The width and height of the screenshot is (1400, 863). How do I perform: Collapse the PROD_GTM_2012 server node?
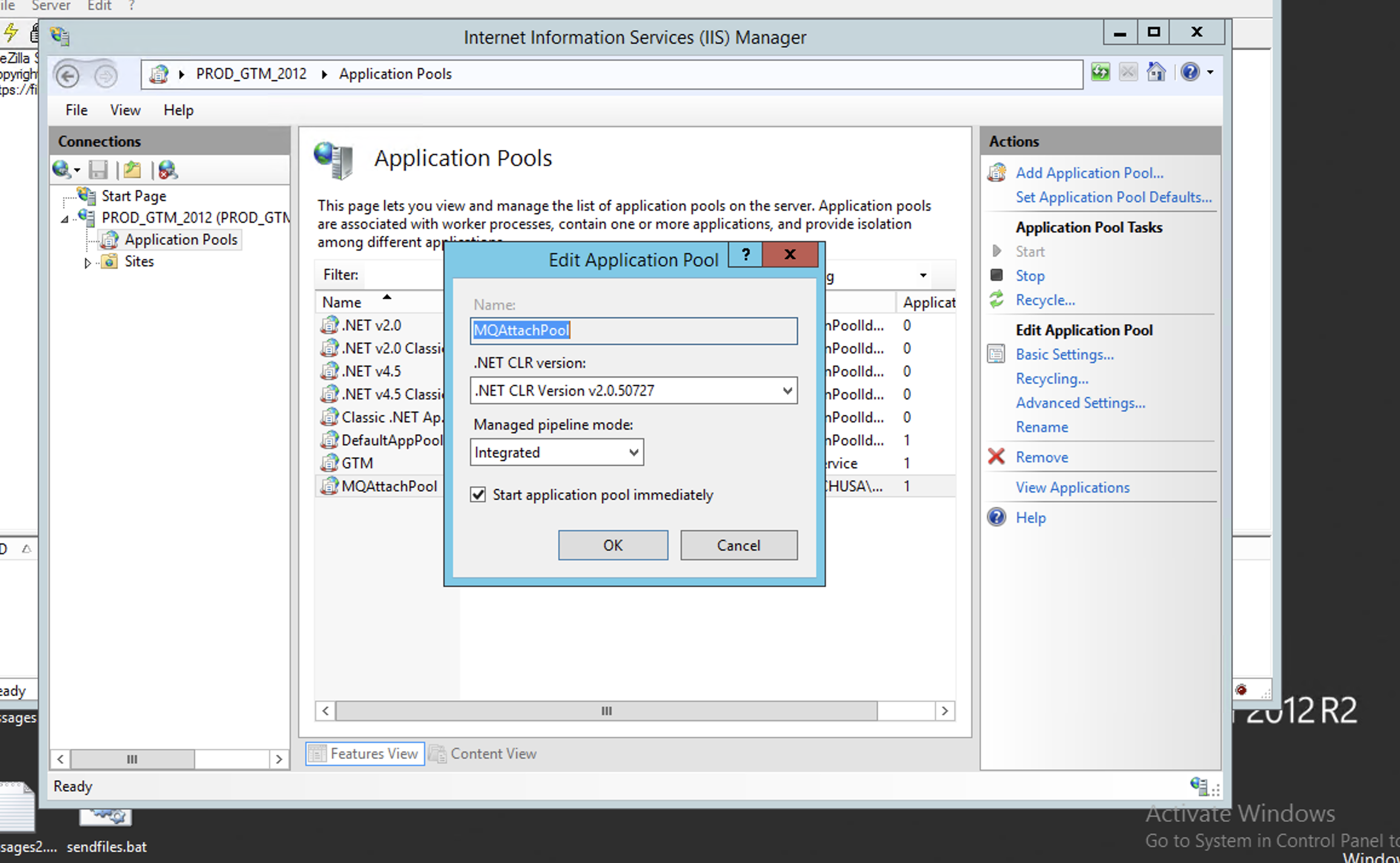[x=65, y=219]
